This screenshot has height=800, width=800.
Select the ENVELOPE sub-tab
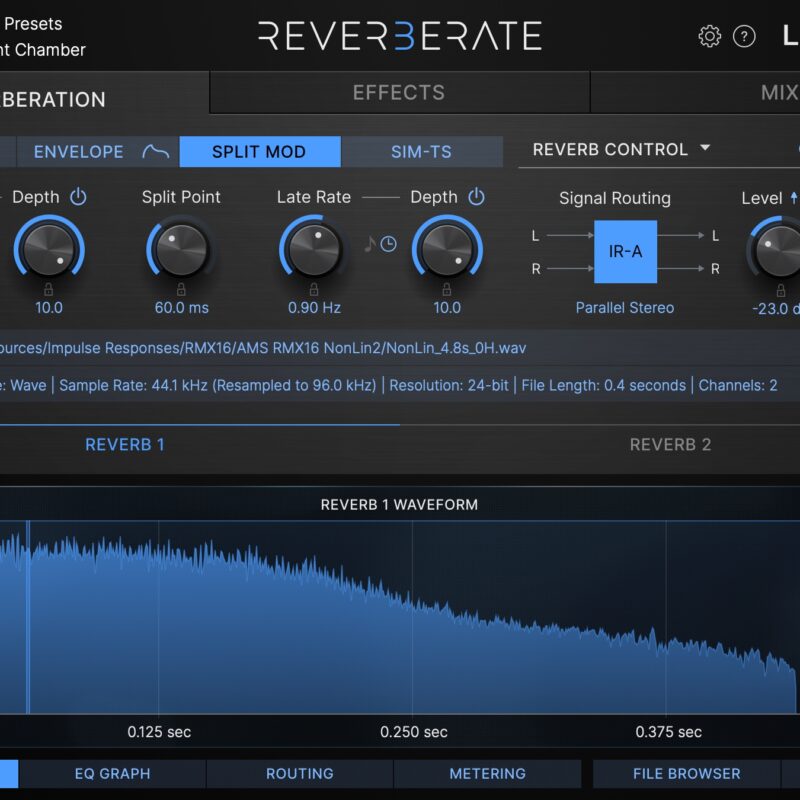point(98,152)
